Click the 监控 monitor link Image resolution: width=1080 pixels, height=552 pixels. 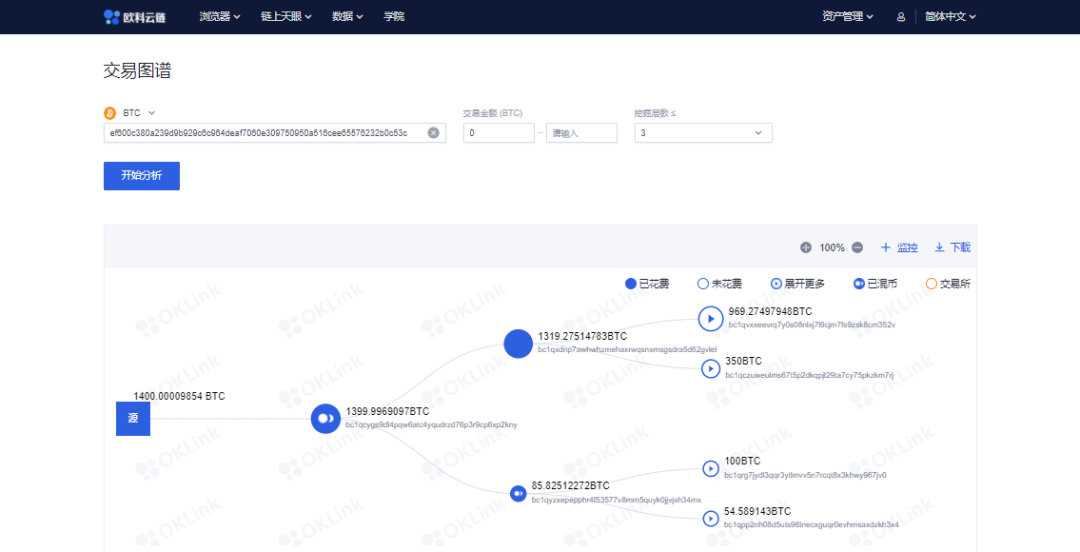point(899,248)
